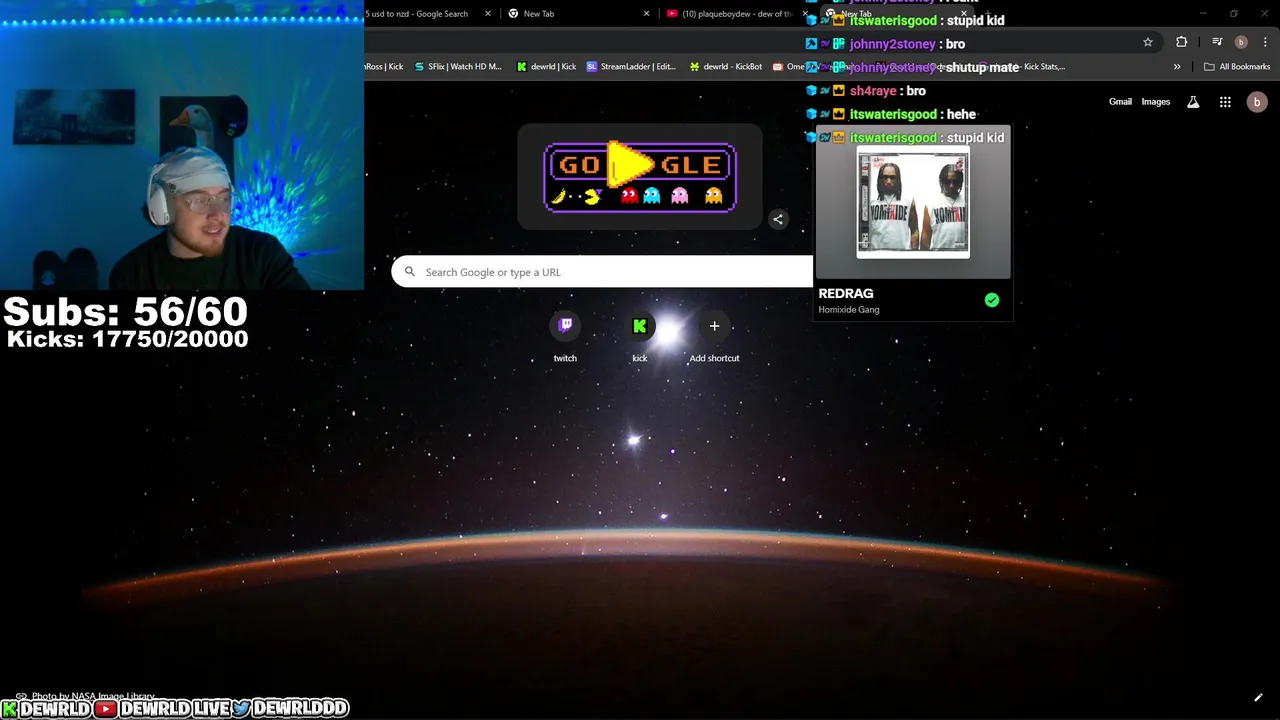The image size is (1280, 720).
Task: Open the Extensions puzzle icon
Action: [x=1182, y=42]
